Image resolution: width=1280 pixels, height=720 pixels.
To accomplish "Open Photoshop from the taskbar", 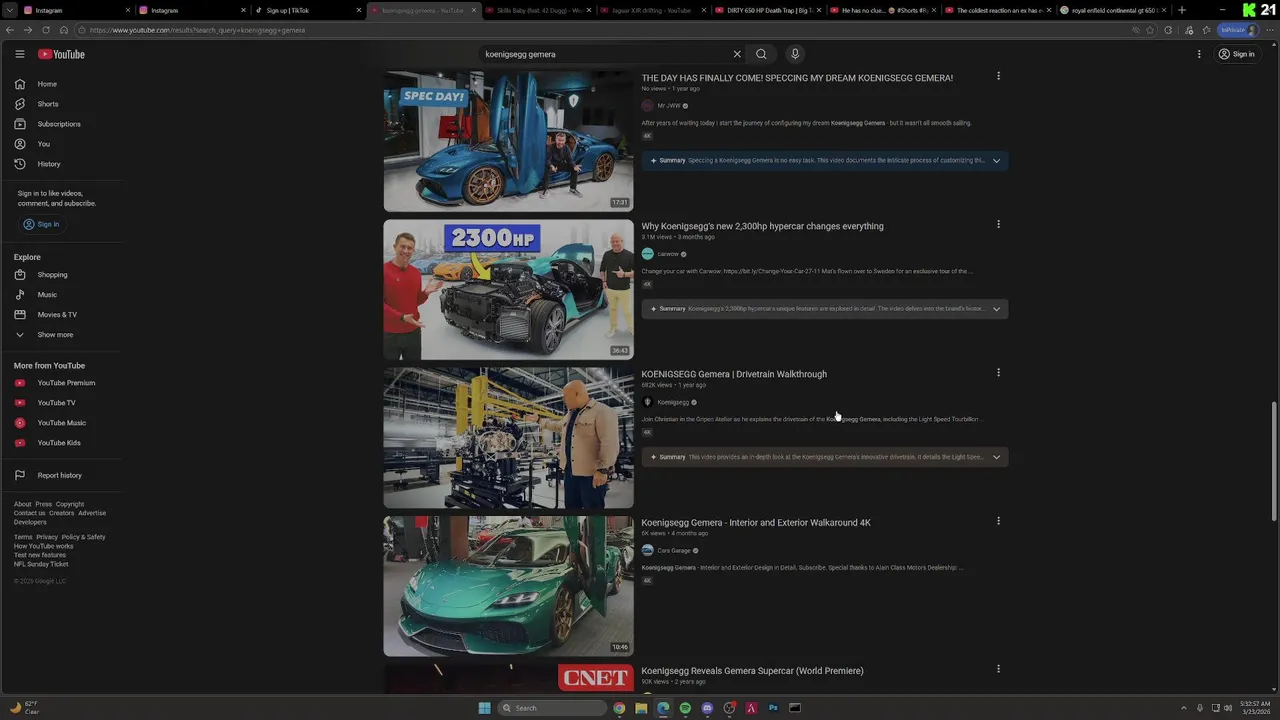I will tap(773, 708).
